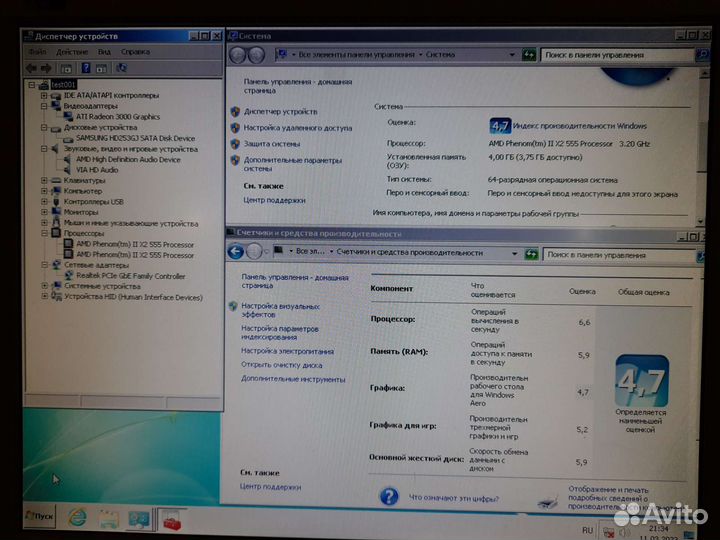The width and height of the screenshot is (720, 540).
Task: Click red toolbox taskbar icon
Action: [172, 519]
